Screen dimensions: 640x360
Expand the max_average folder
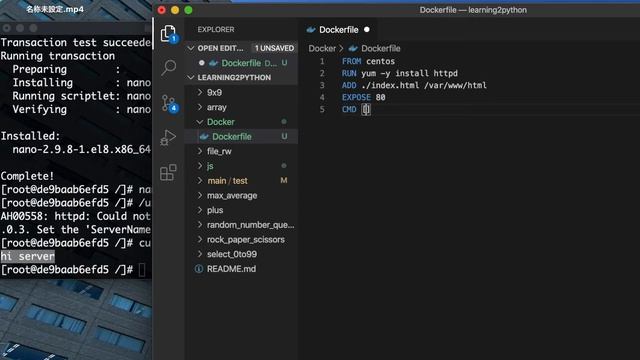(200, 195)
